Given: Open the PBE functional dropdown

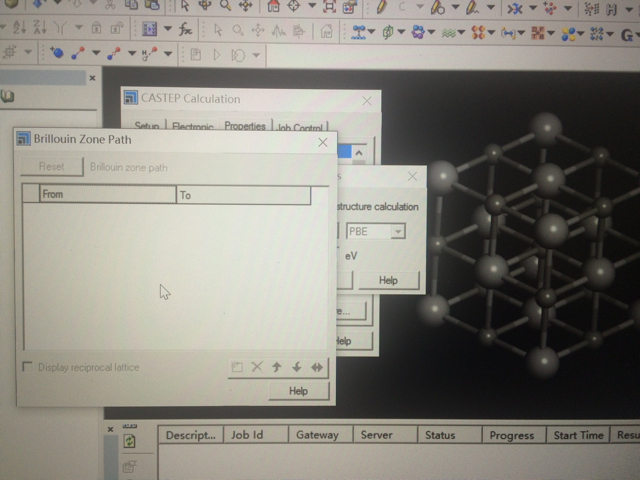Looking at the screenshot, I should [x=398, y=231].
